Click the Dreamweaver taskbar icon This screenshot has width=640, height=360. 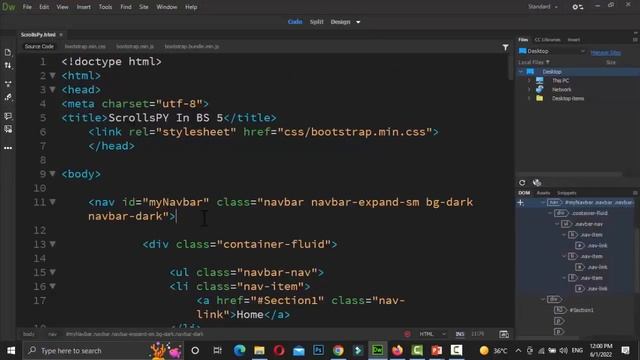tap(378, 350)
